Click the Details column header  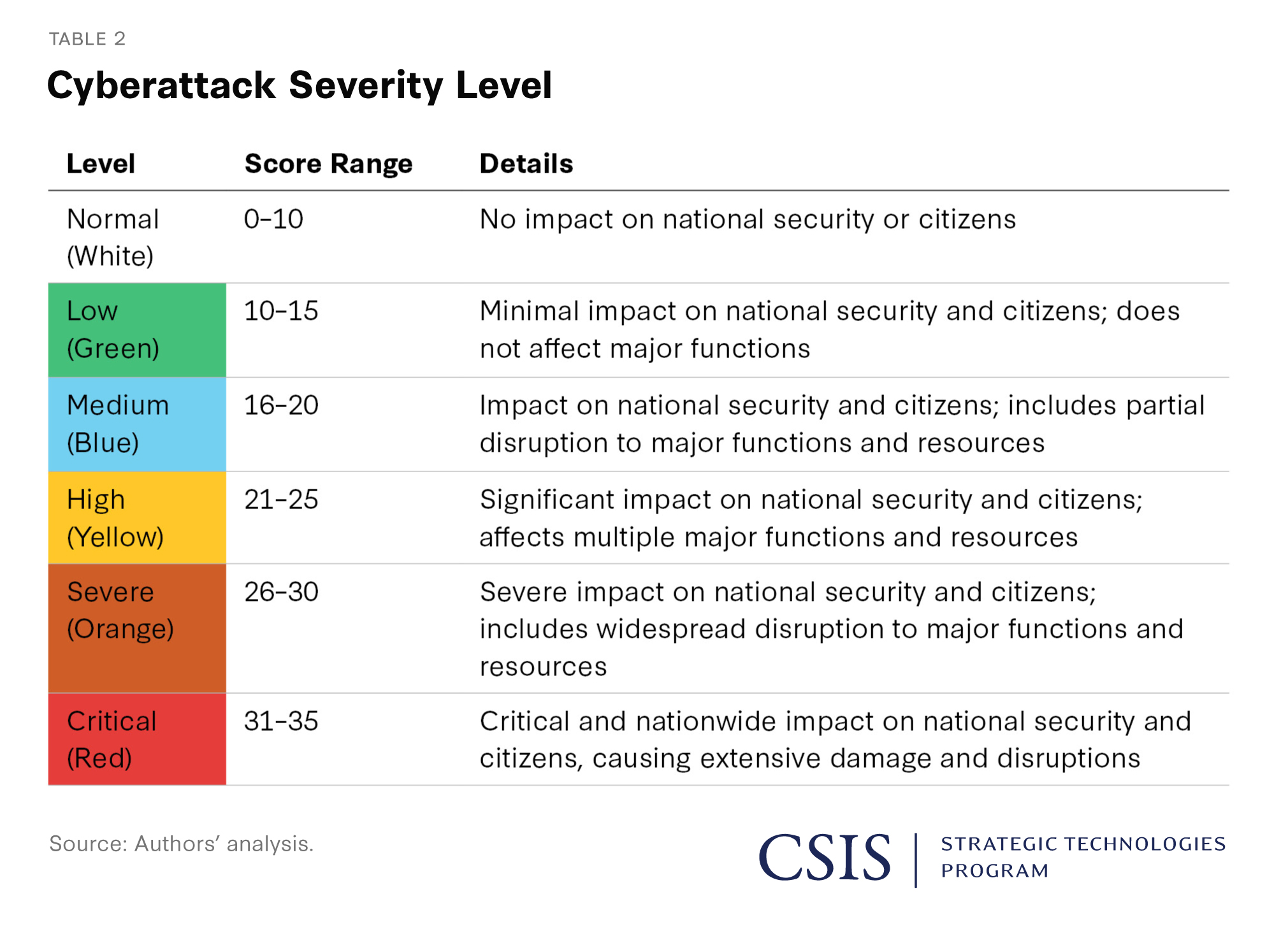tap(526, 164)
